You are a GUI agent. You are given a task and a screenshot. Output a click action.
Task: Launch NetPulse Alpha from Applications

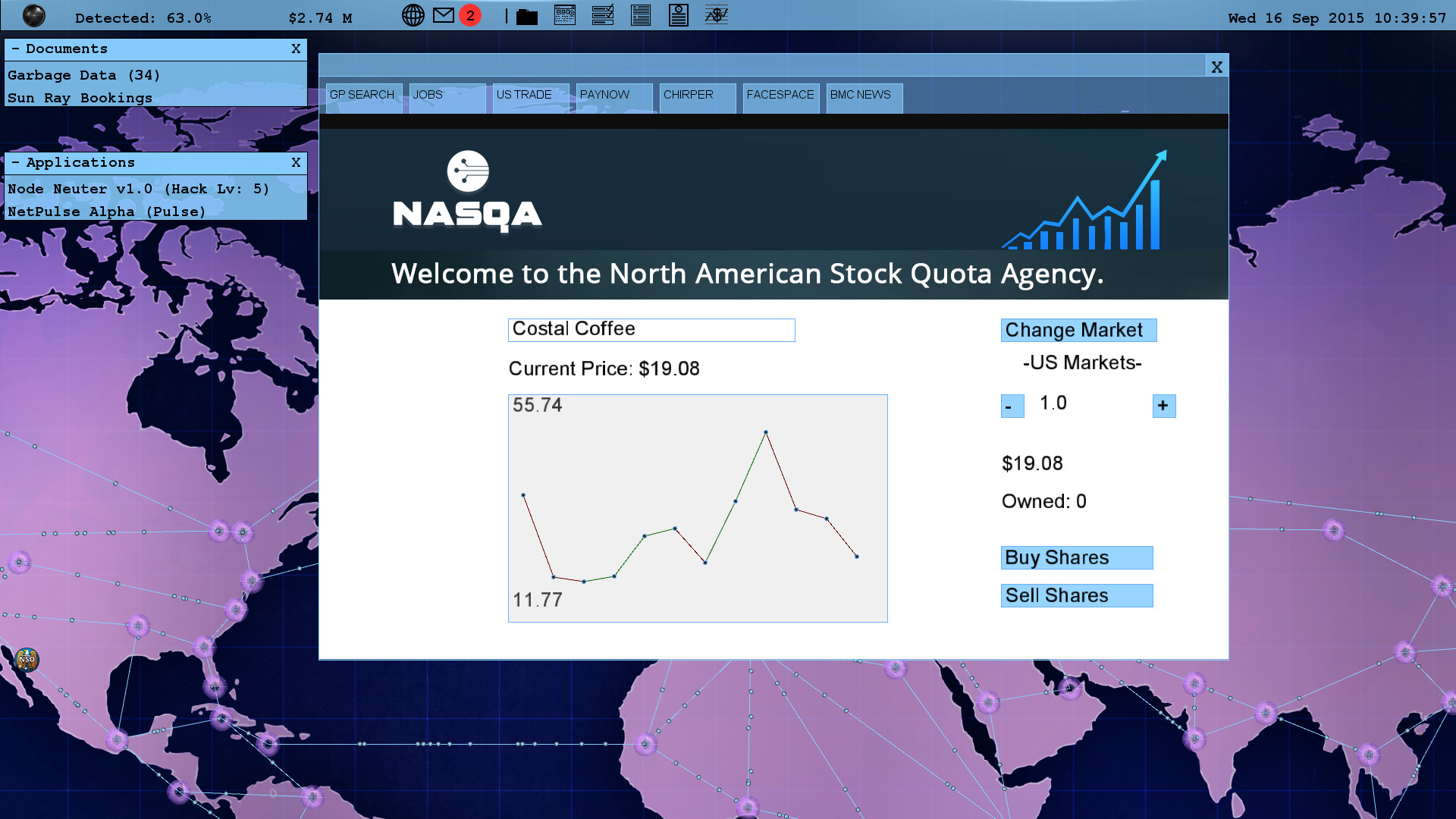105,212
